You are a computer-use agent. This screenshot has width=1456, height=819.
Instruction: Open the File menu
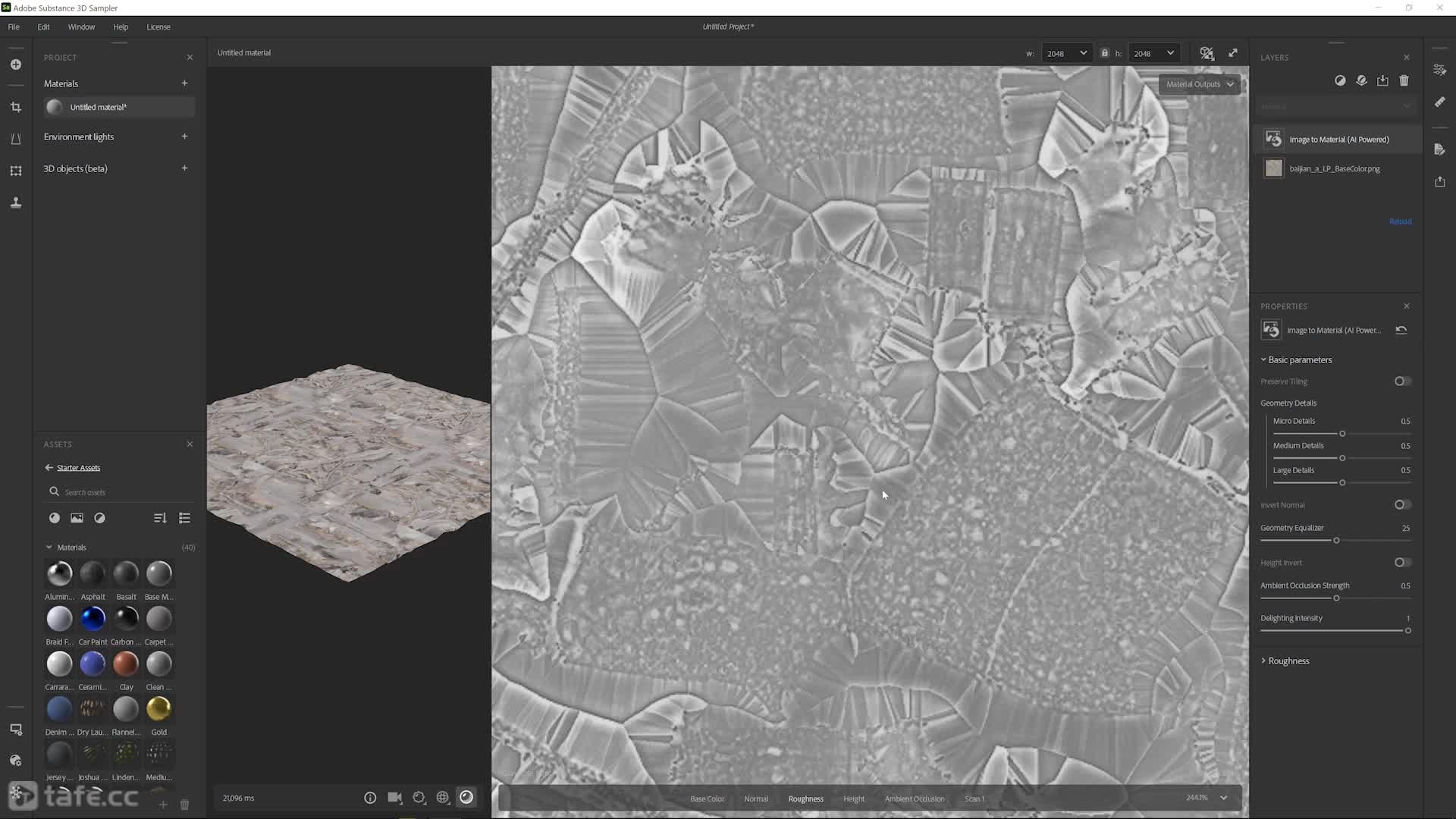coord(14,27)
